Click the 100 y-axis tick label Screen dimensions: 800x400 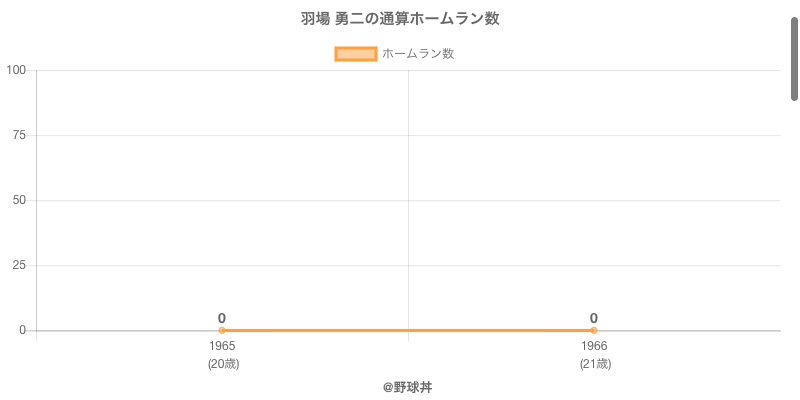[16, 70]
